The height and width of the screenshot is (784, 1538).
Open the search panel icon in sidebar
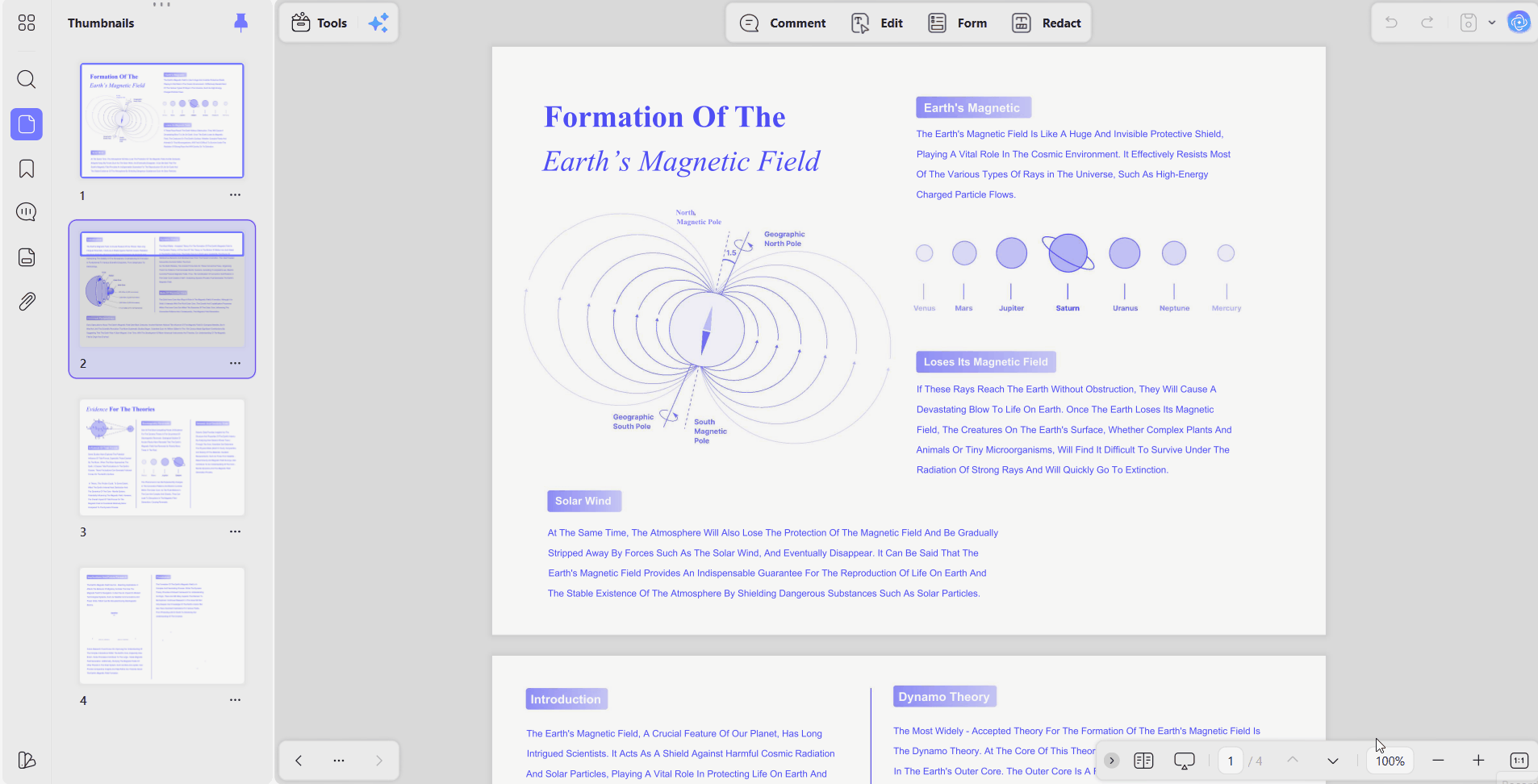tap(27, 79)
